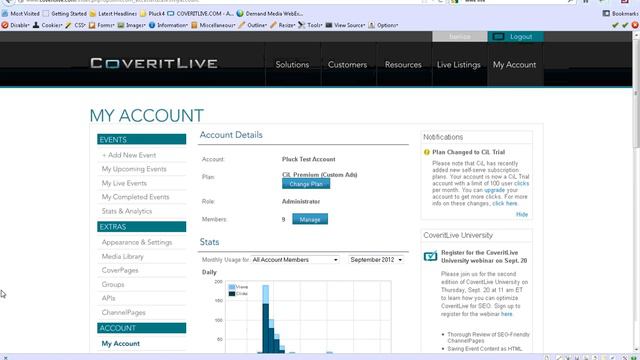Click the gray button beside Logout
This screenshot has width=640, height=360.
(x=460, y=37)
